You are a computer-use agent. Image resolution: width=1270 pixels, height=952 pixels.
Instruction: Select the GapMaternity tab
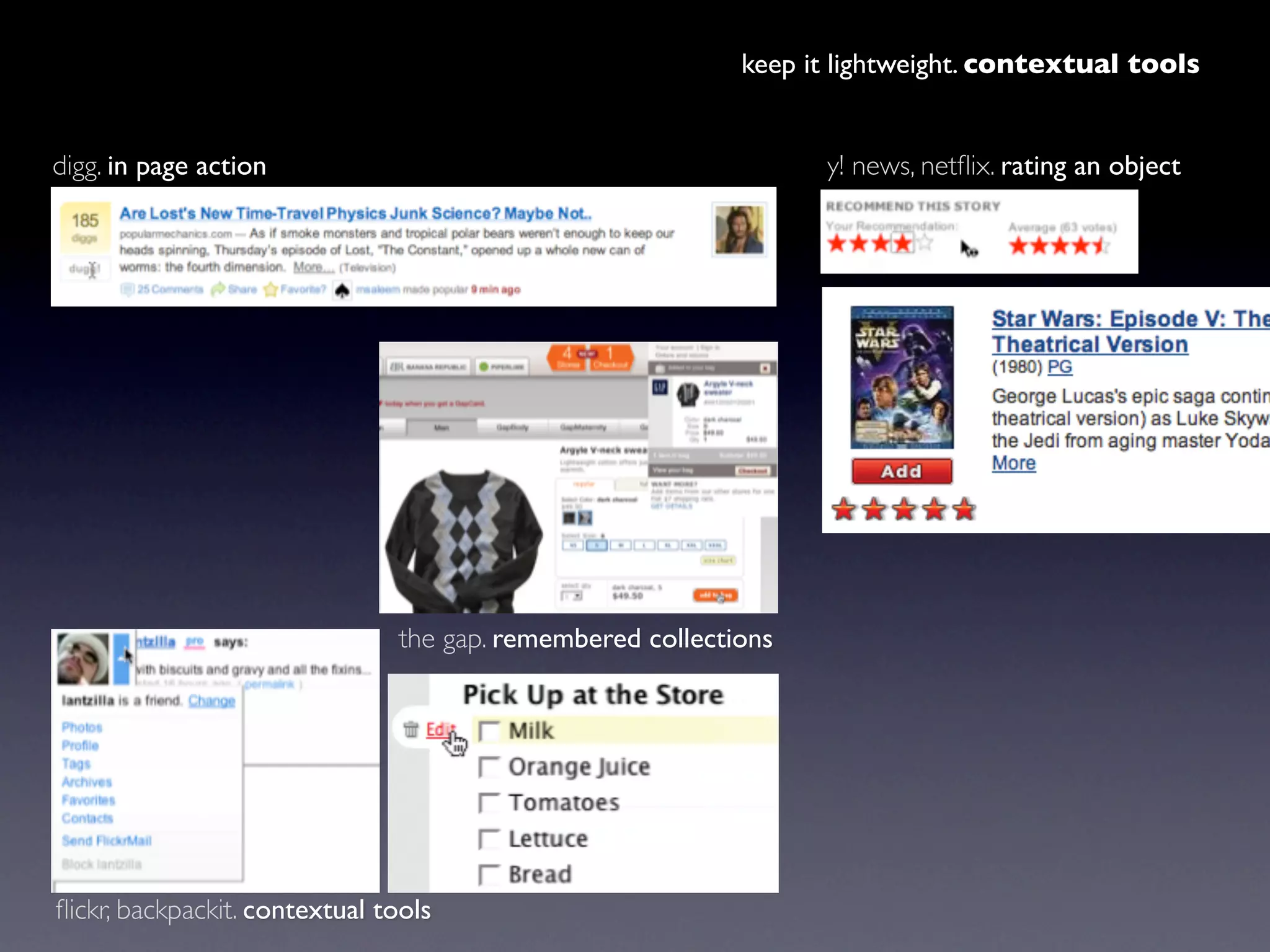pyautogui.click(x=583, y=428)
